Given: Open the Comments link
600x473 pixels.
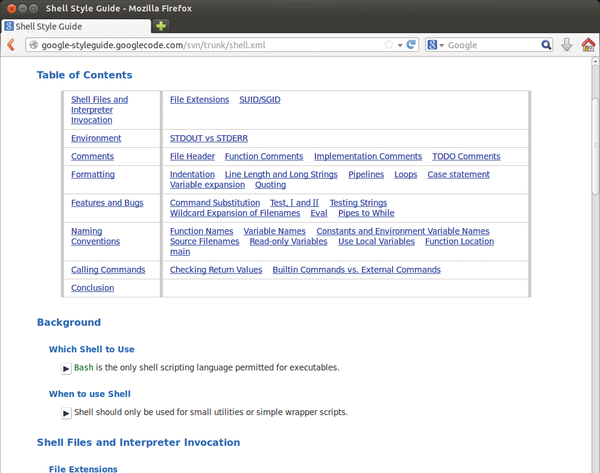Looking at the screenshot, I should click(x=92, y=156).
